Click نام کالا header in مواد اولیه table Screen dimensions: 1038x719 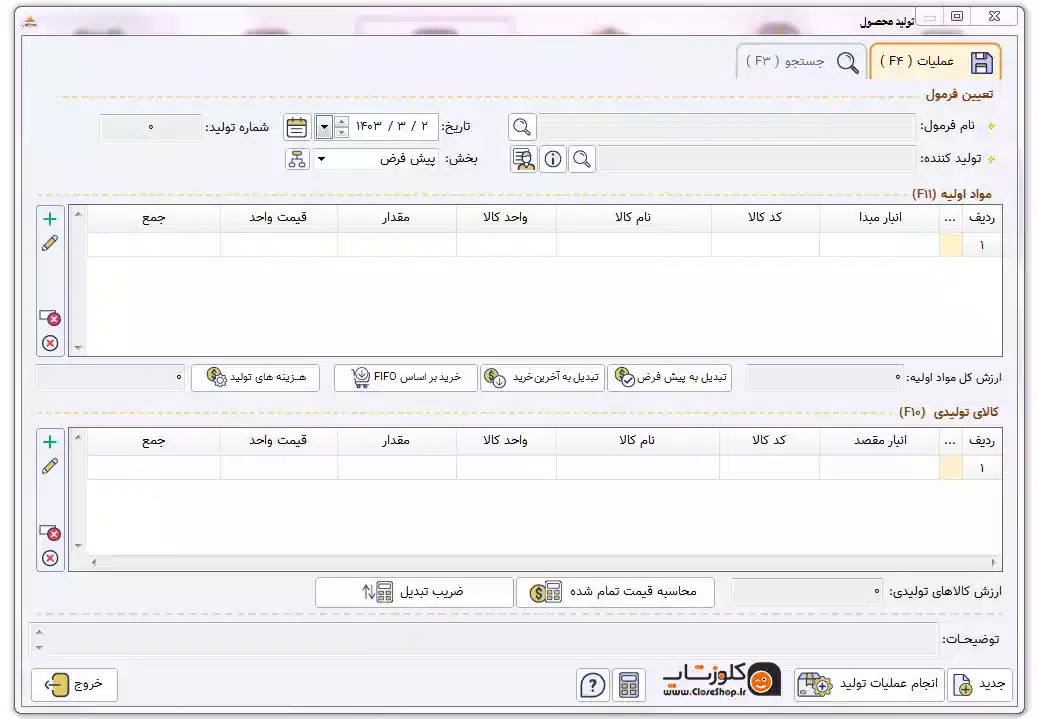pyautogui.click(x=634, y=217)
